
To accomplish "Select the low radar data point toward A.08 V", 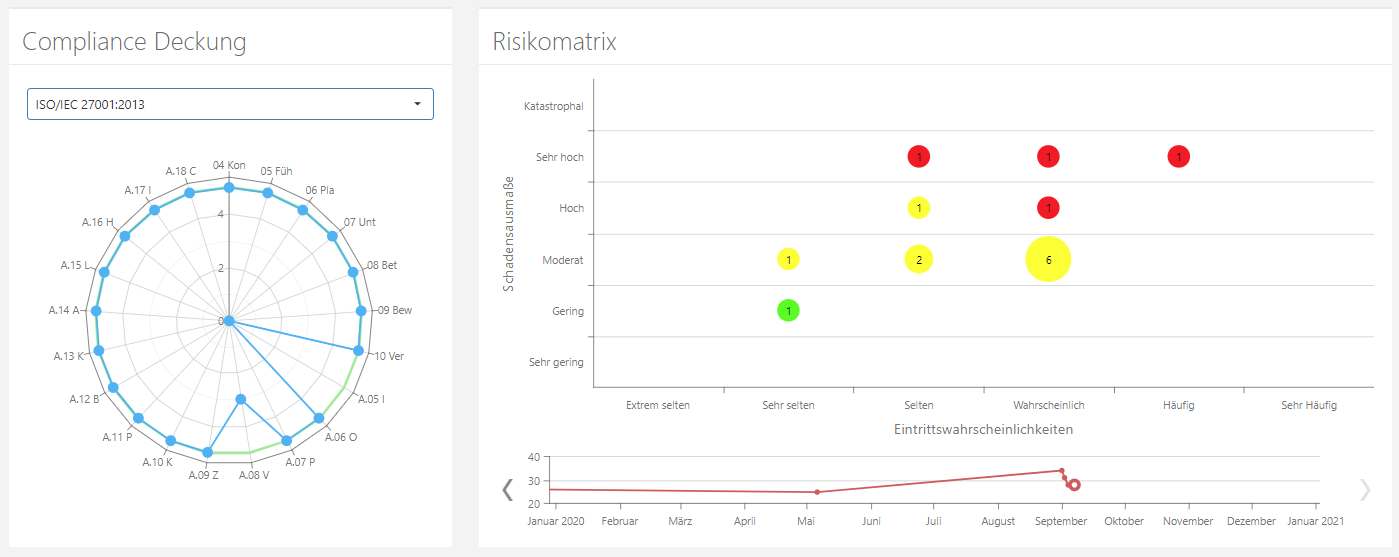I will pos(240,400).
